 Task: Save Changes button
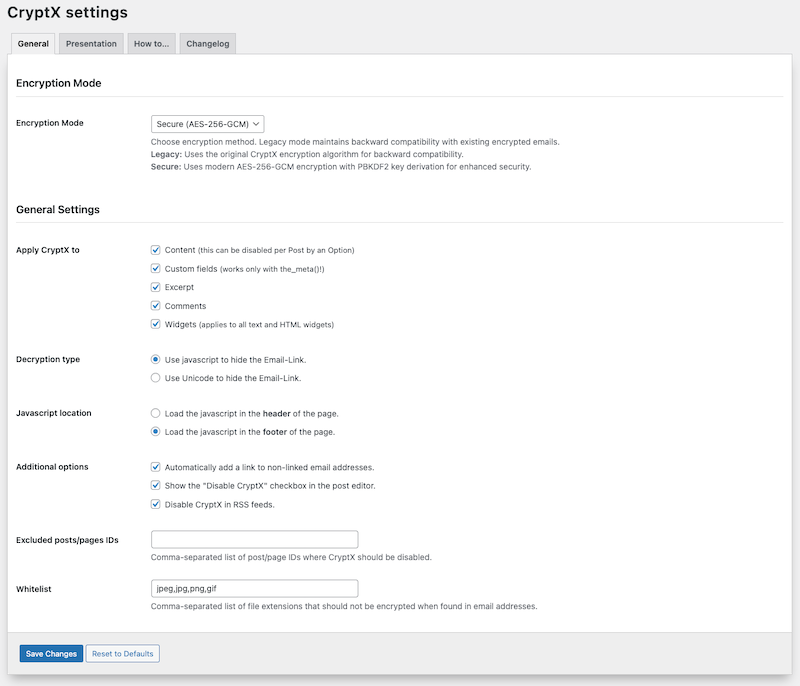[x=51, y=653]
